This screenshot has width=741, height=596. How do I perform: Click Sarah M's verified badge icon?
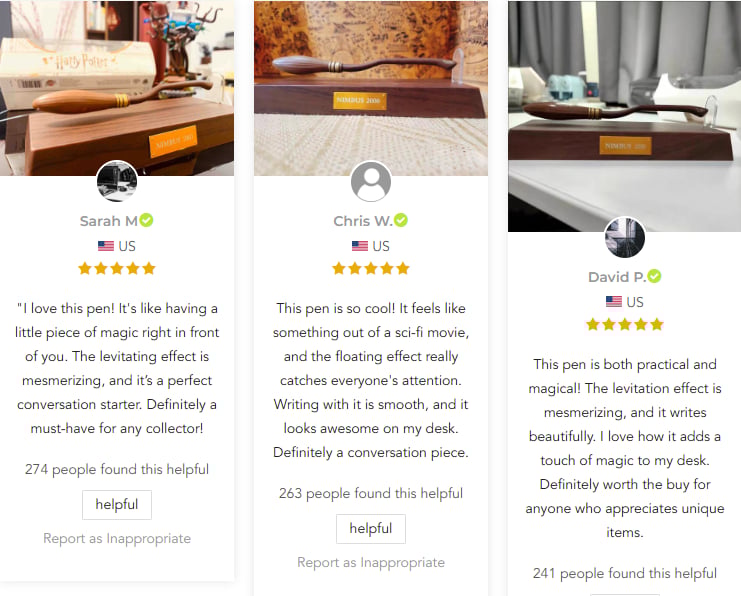pos(146,220)
